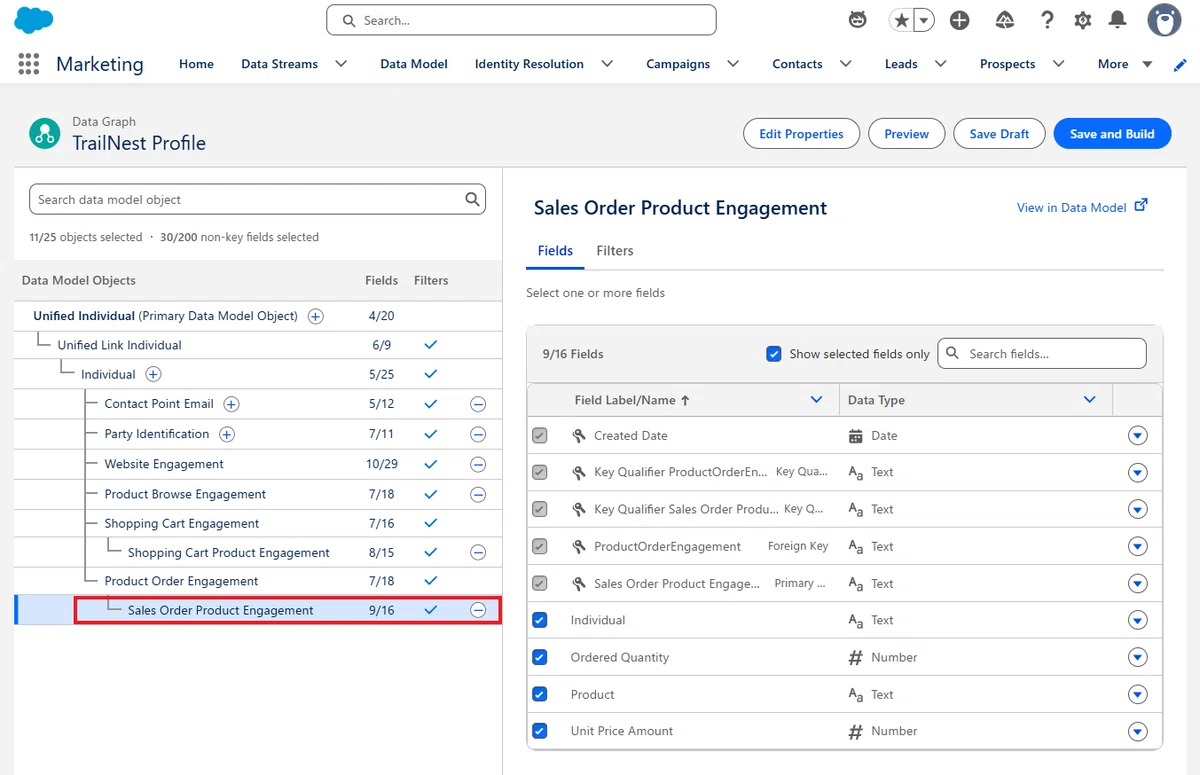1200x775 pixels.
Task: Click the plus icon beside Party Identification
Action: point(227,434)
